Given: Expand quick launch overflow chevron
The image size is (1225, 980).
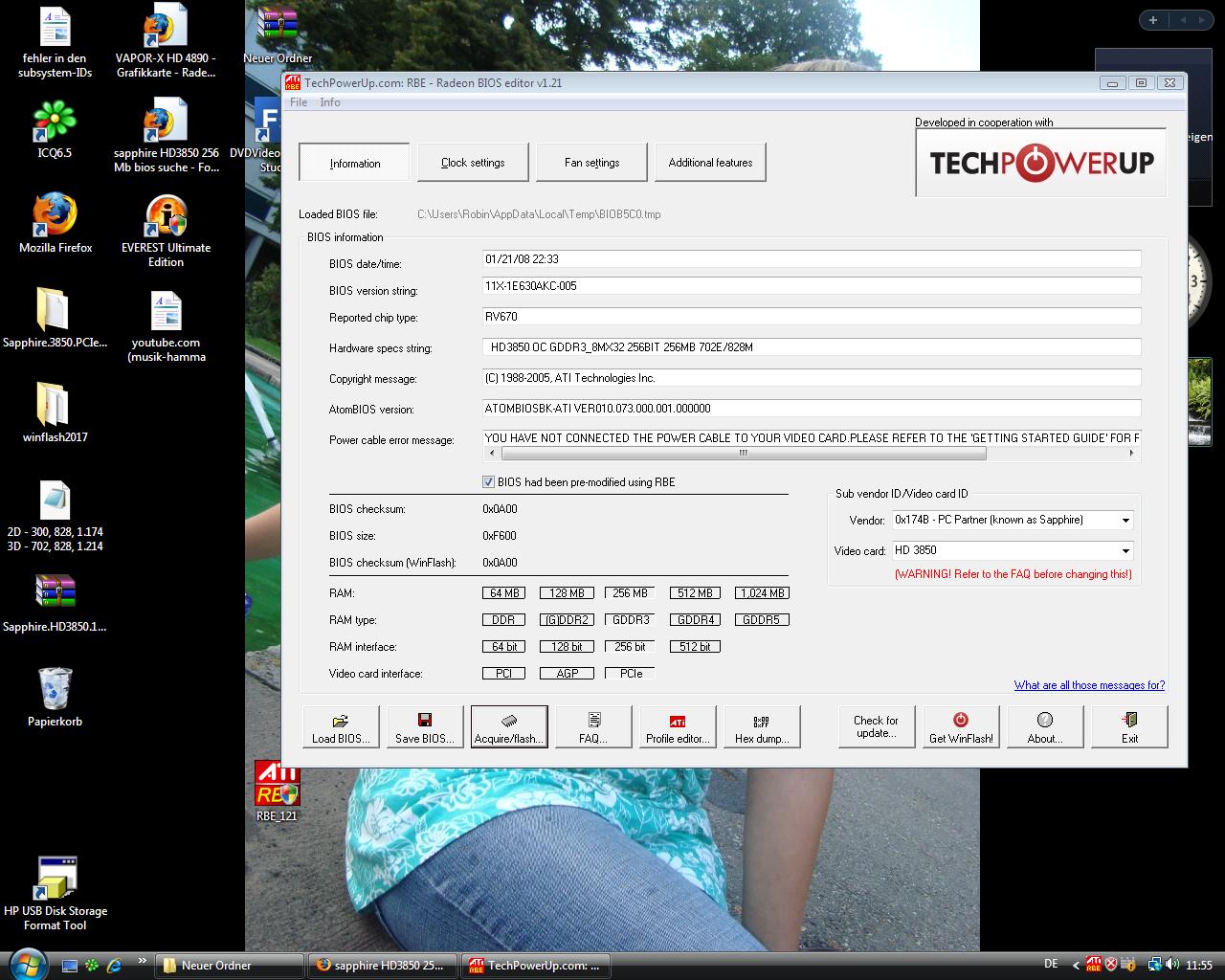Looking at the screenshot, I should point(143,961).
